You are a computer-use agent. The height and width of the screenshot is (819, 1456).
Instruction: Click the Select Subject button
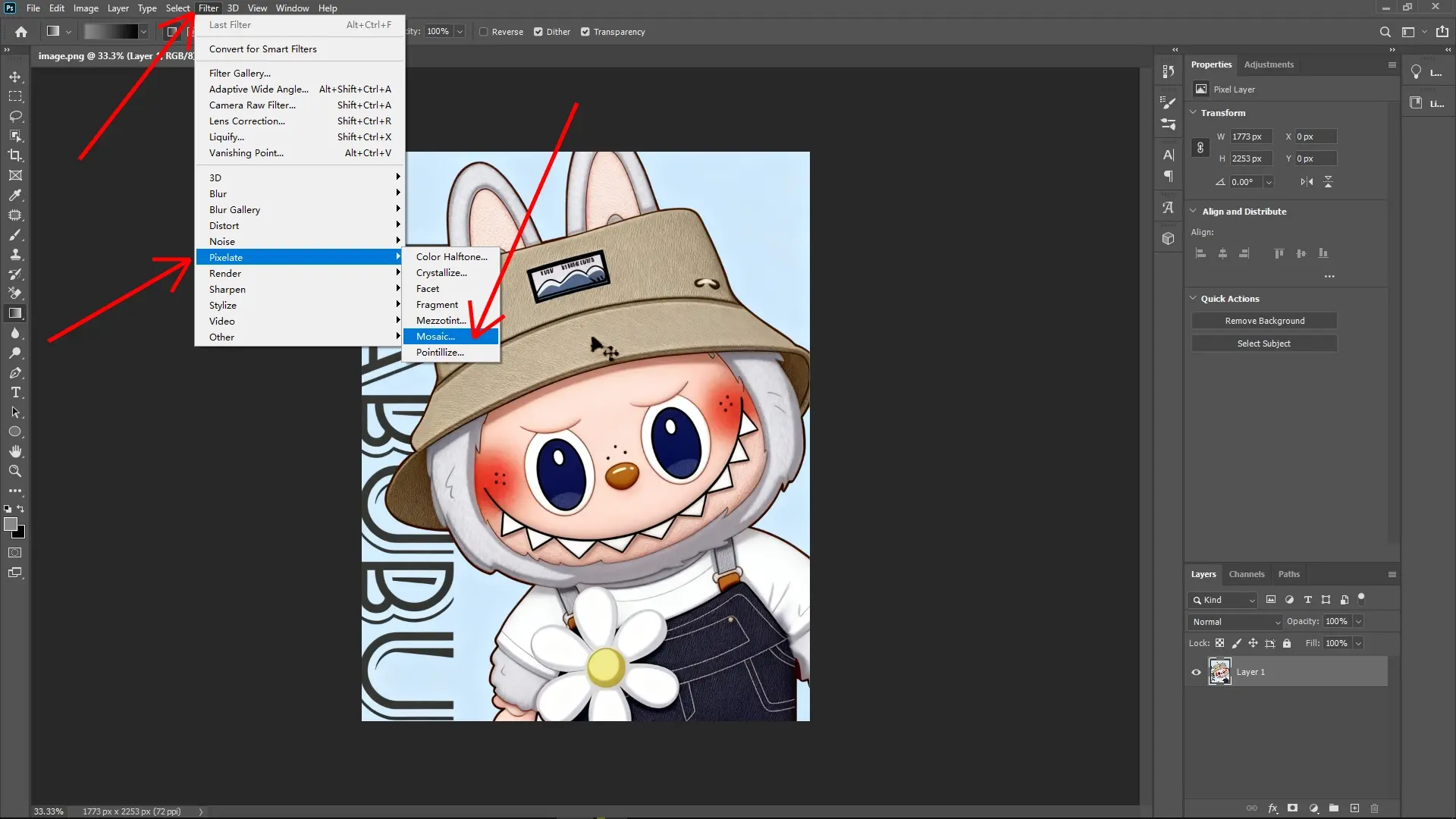coord(1264,343)
